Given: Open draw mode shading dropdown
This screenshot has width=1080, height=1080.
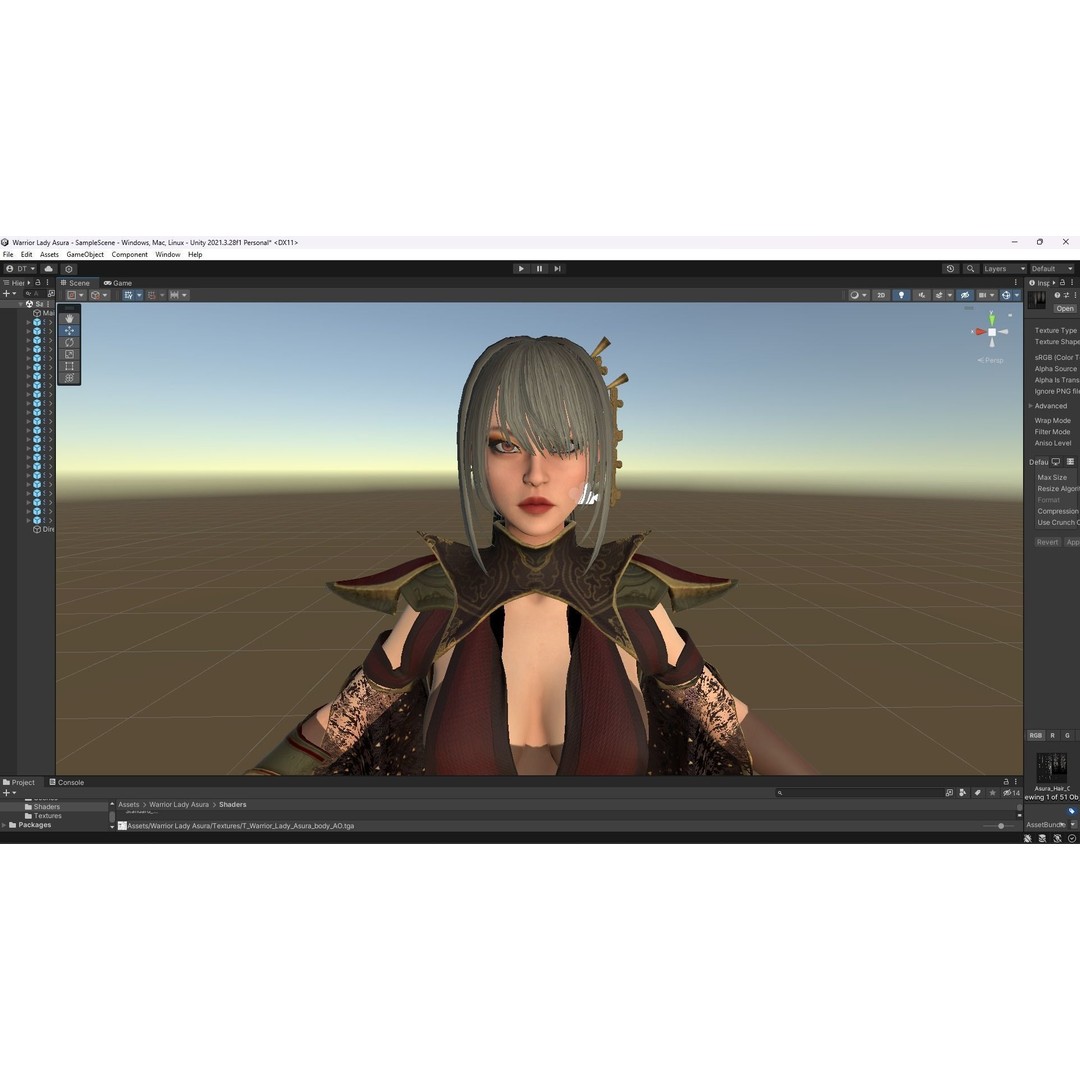Looking at the screenshot, I should click(858, 295).
